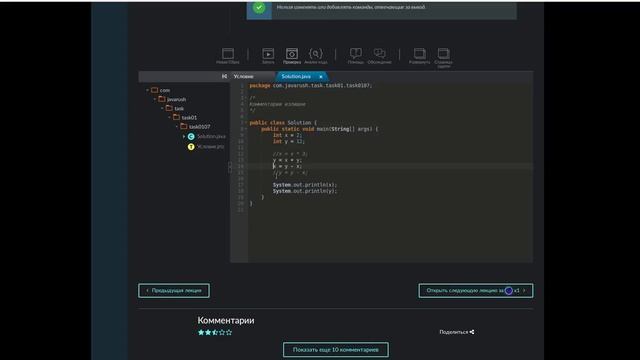Rate with the third star
Image resolution: width=640 pixels, height=360 pixels.
[x=215, y=332]
